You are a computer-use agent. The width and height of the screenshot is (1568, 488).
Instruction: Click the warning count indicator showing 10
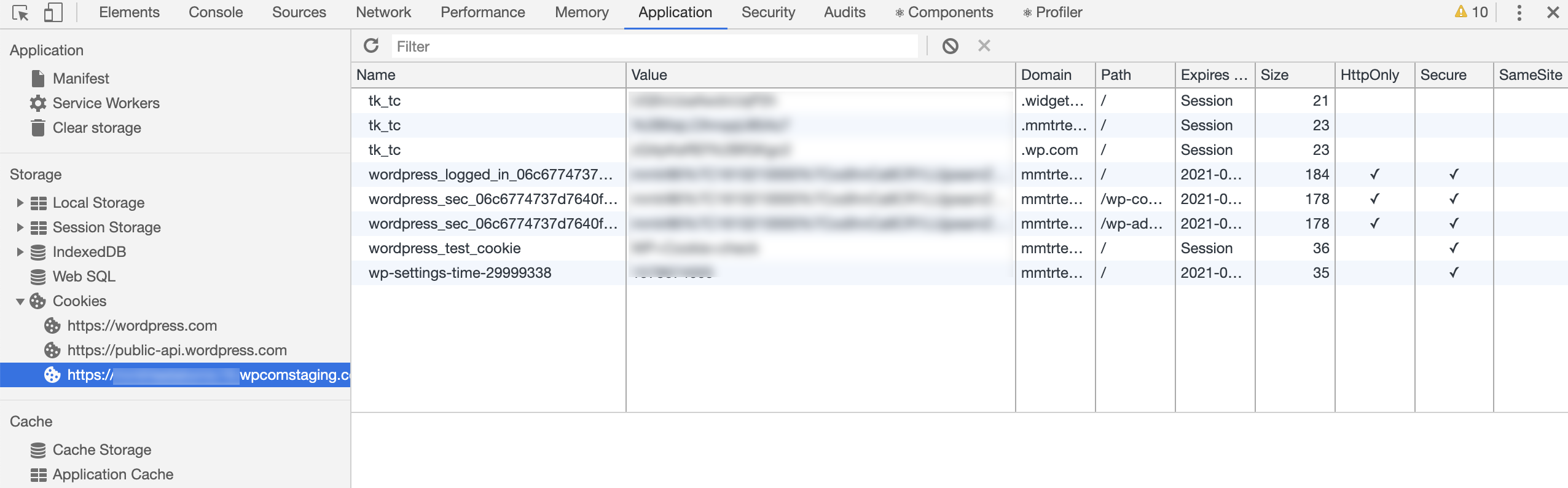pyautogui.click(x=1471, y=12)
